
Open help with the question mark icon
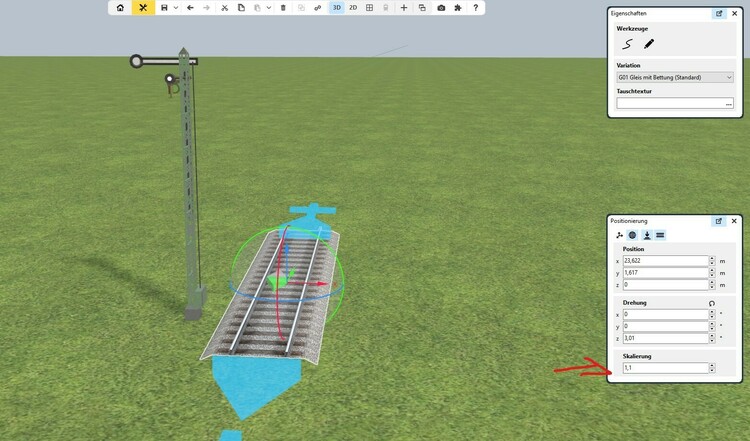tap(475, 8)
